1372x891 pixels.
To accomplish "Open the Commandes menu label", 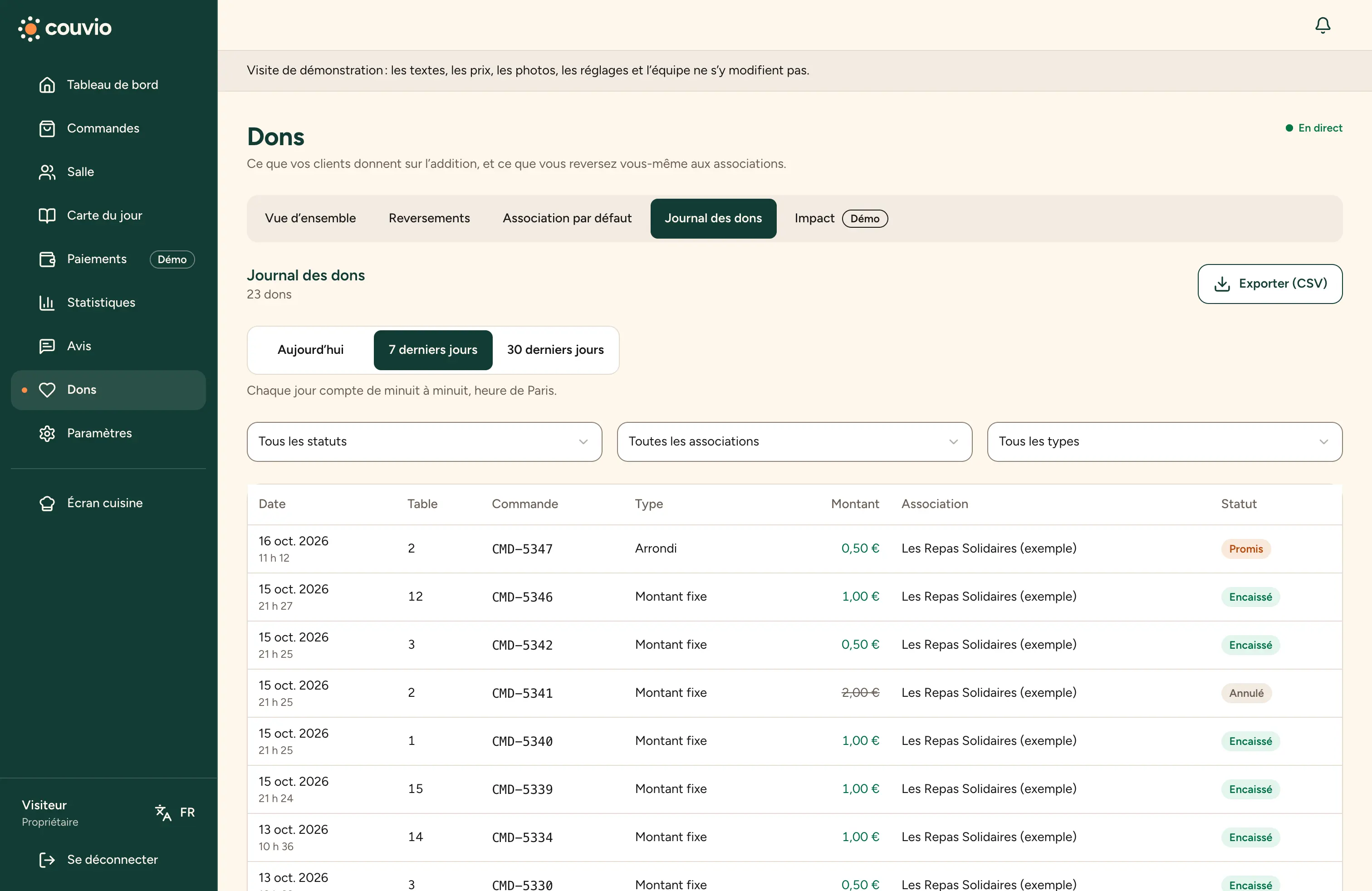I will (x=103, y=128).
